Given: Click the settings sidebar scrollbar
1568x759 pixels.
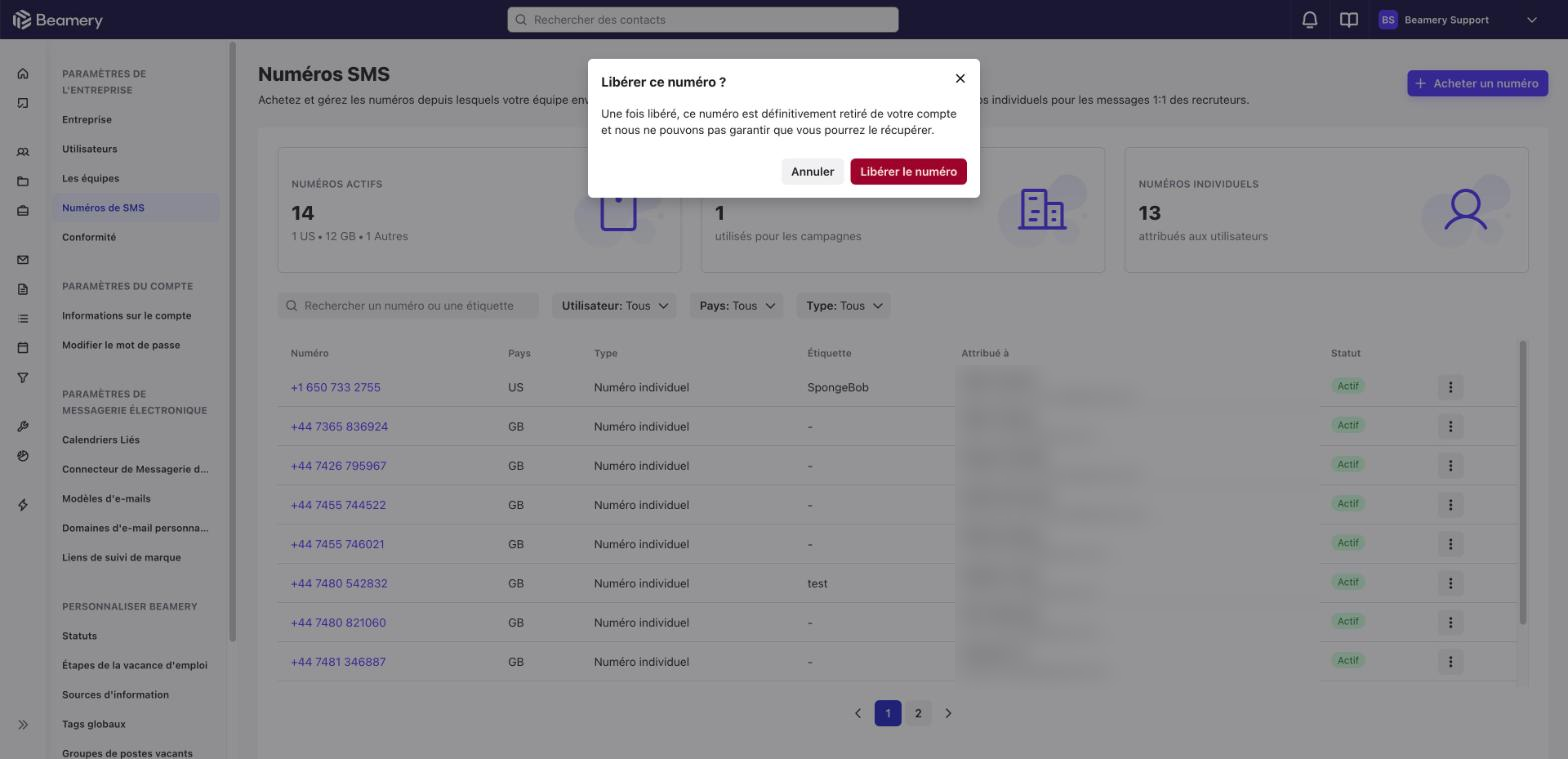Looking at the screenshot, I should [x=233, y=341].
